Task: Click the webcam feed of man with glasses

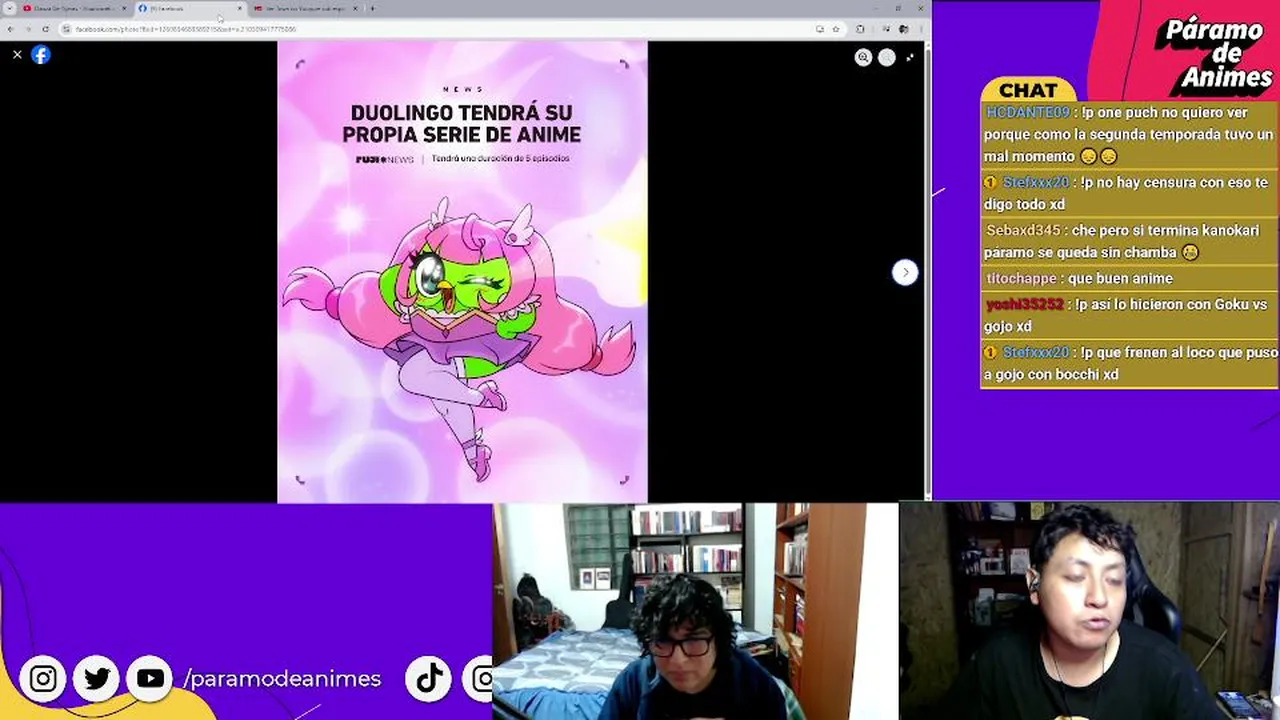Action: pos(695,611)
